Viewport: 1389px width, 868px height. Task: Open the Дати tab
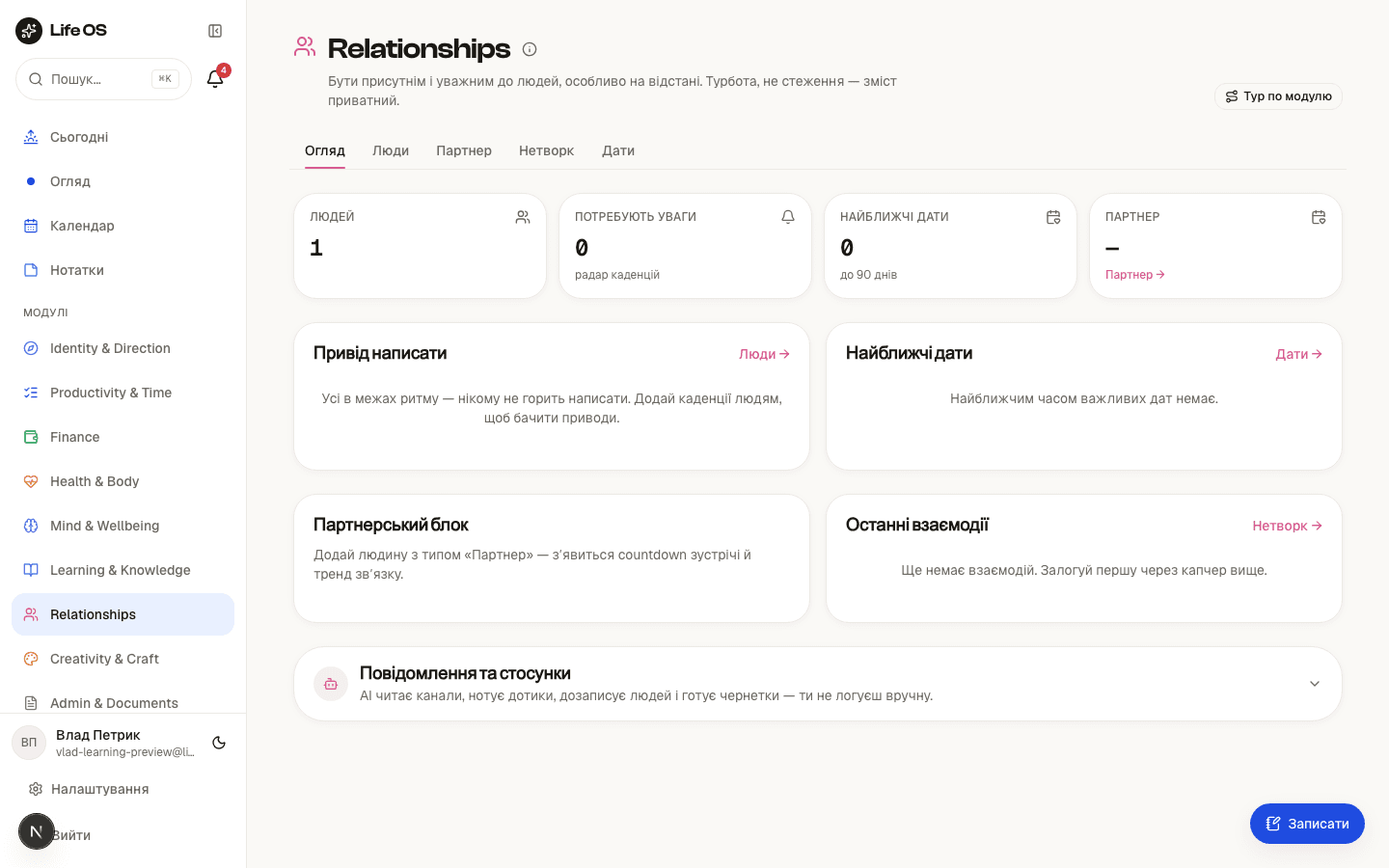(618, 150)
